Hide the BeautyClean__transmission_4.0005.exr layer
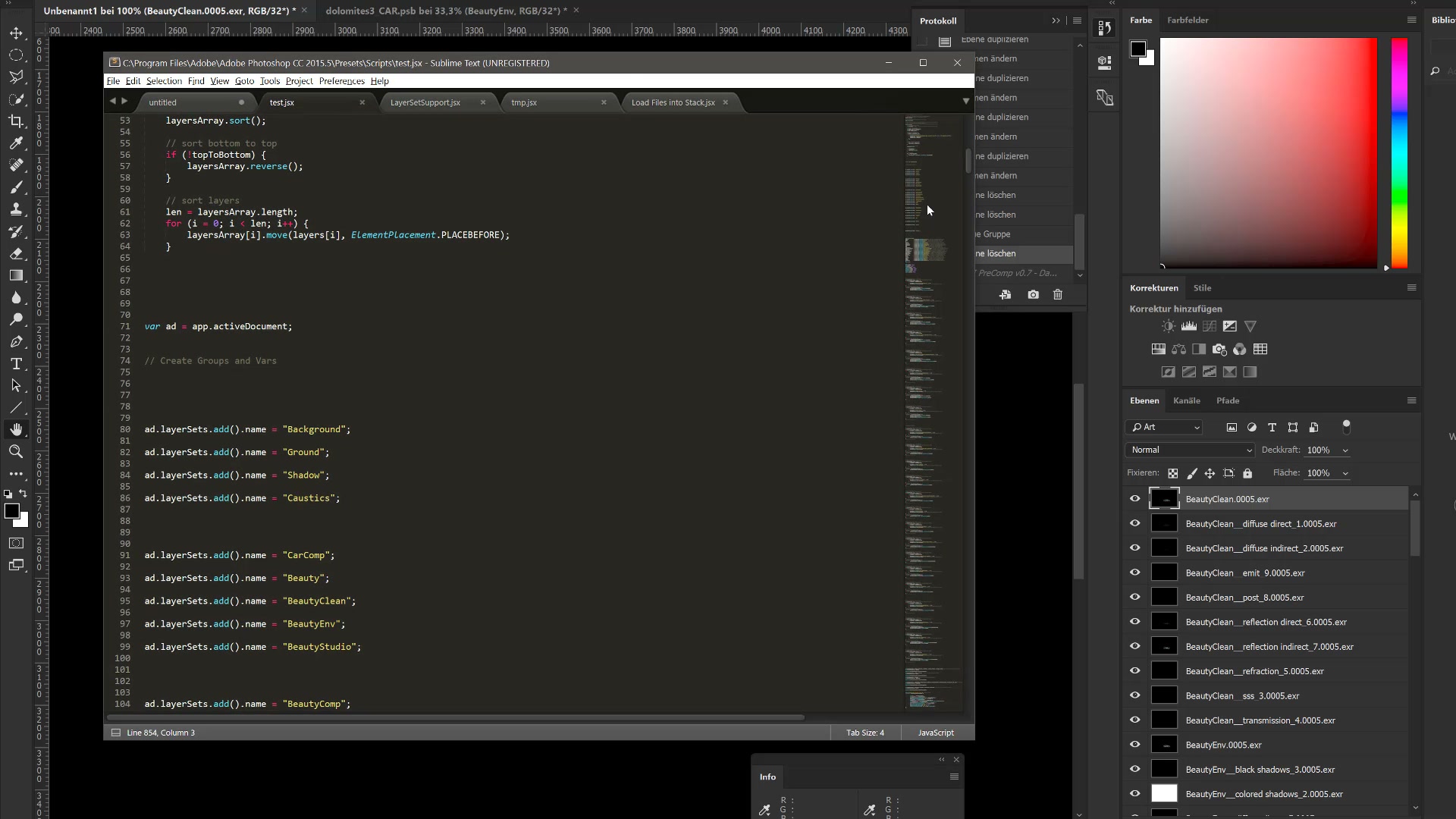Viewport: 1456px width, 819px height. pyautogui.click(x=1135, y=720)
